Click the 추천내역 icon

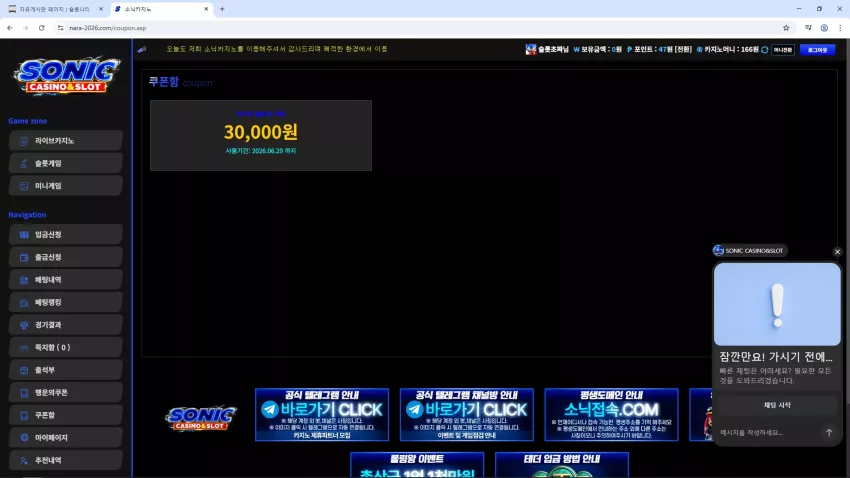pos(24,461)
